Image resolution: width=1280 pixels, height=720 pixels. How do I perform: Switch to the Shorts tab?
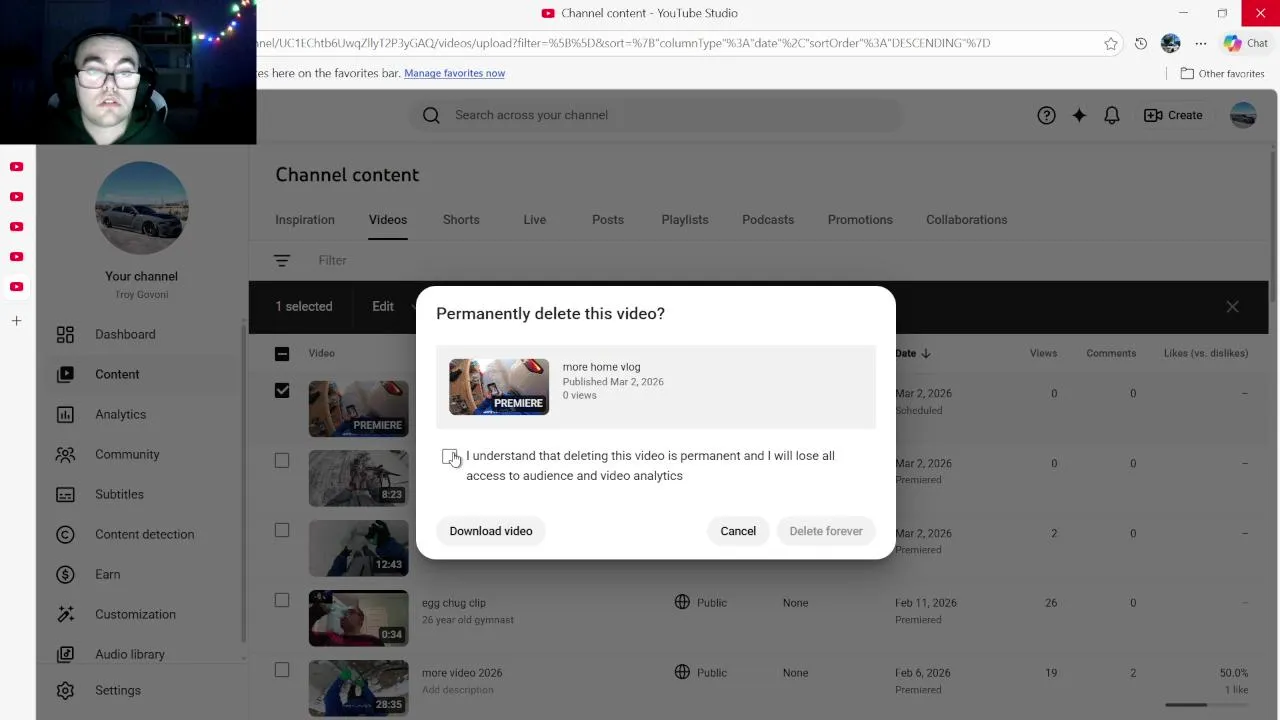(x=461, y=220)
